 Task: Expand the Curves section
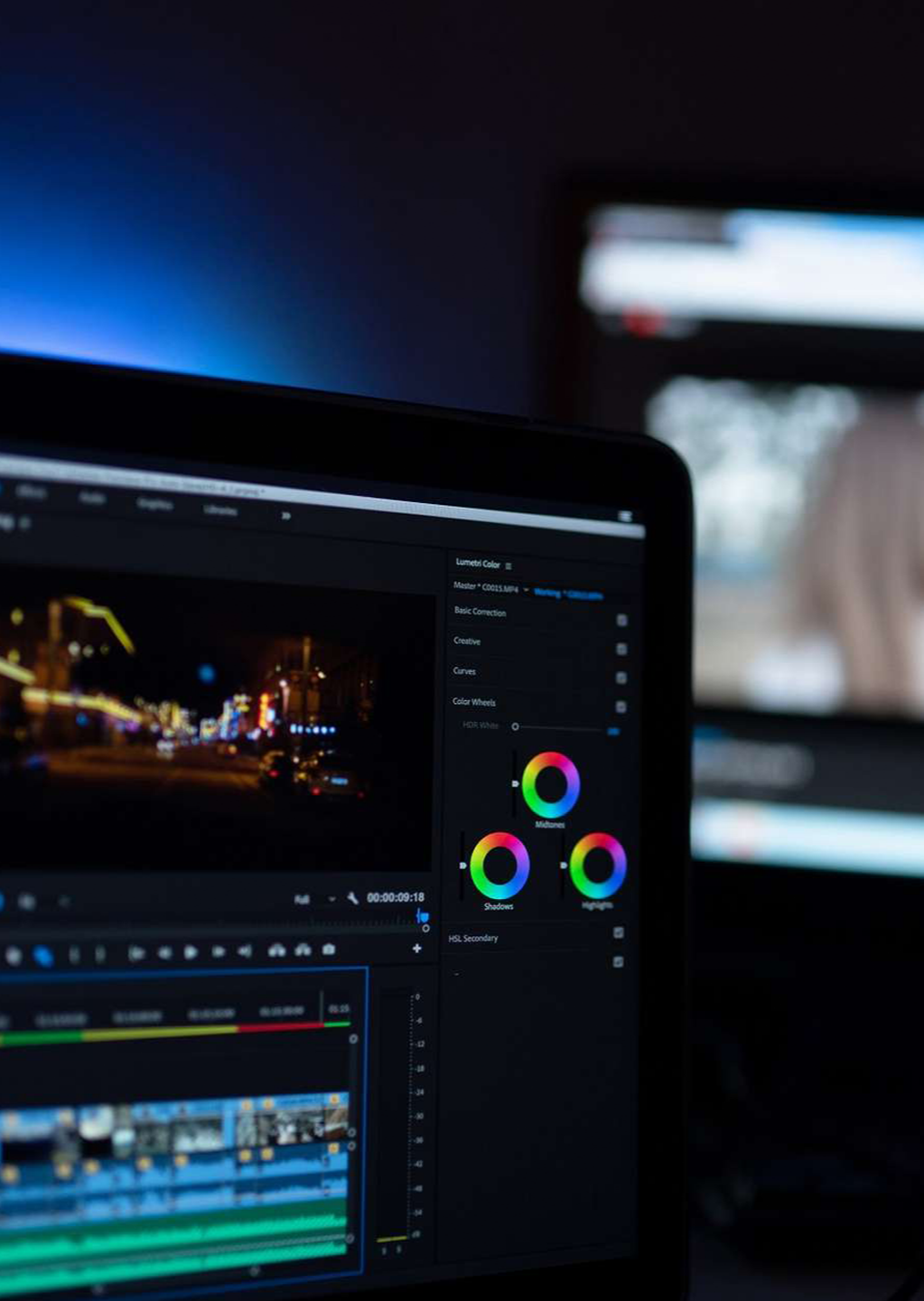[x=464, y=670]
